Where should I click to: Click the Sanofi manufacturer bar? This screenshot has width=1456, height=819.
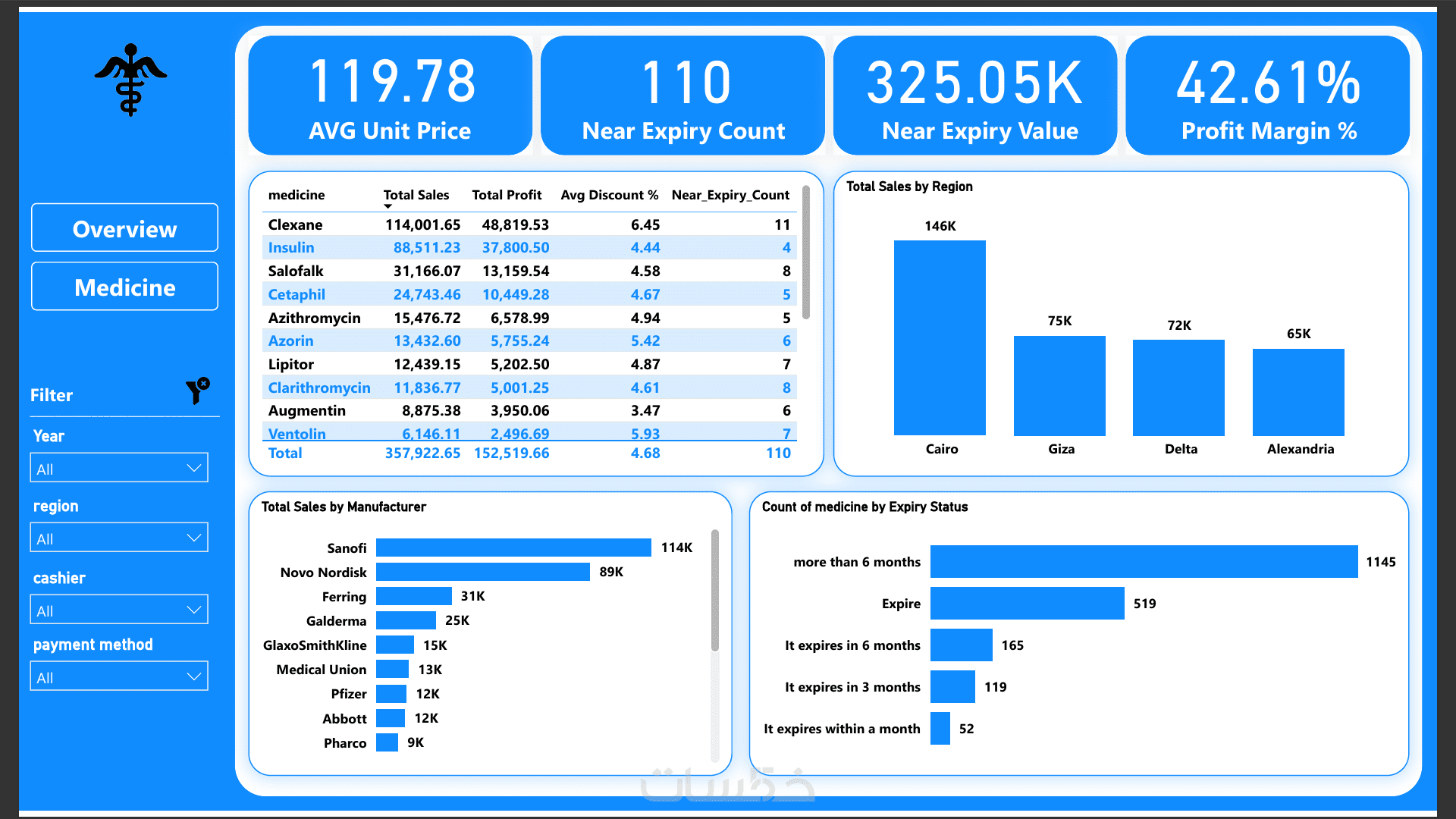pos(513,548)
